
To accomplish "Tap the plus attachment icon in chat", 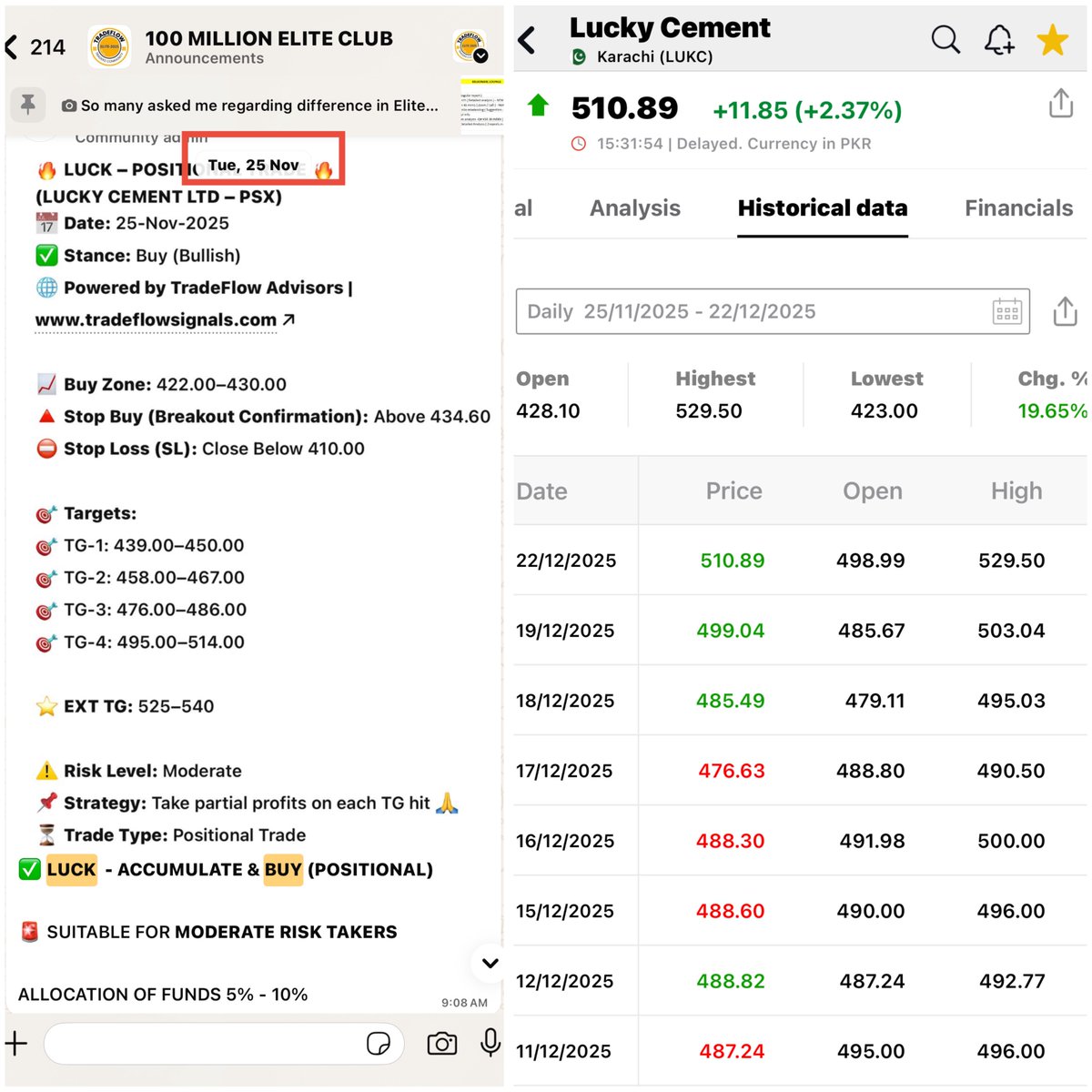I will [16, 1043].
